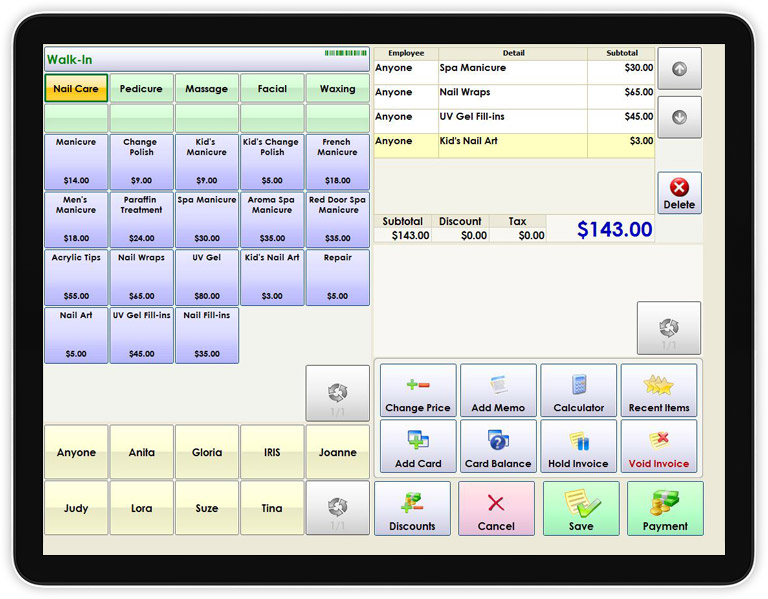Open the Discounts options
The width and height of the screenshot is (768, 599).
point(412,508)
